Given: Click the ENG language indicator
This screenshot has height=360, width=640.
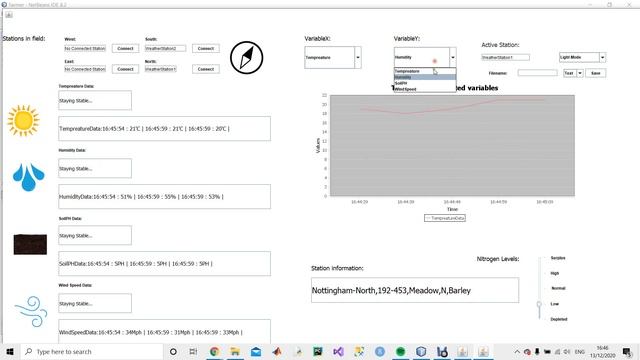Looking at the screenshot, I should coord(580,351).
